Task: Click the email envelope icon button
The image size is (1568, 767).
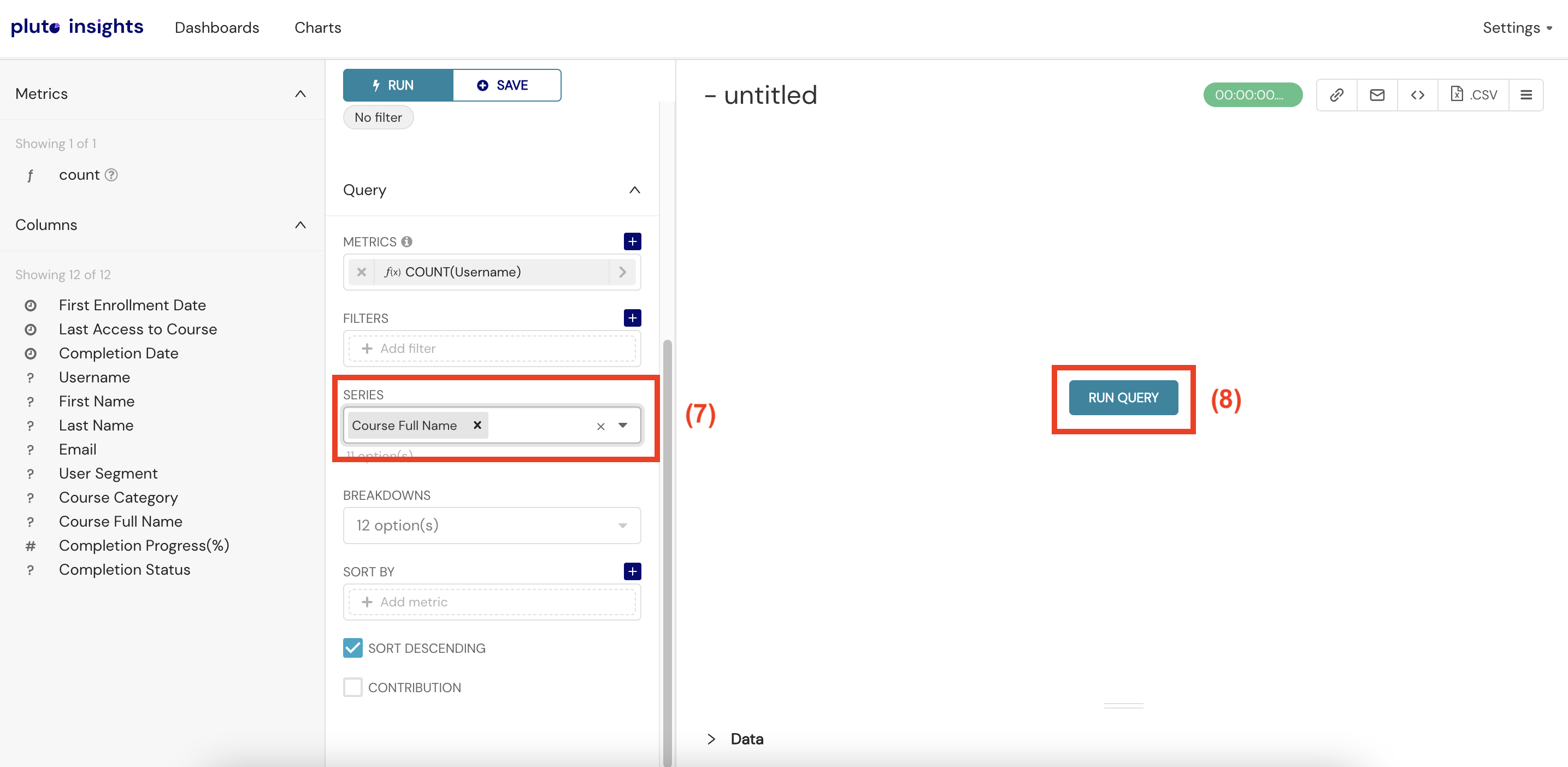Action: click(x=1377, y=95)
